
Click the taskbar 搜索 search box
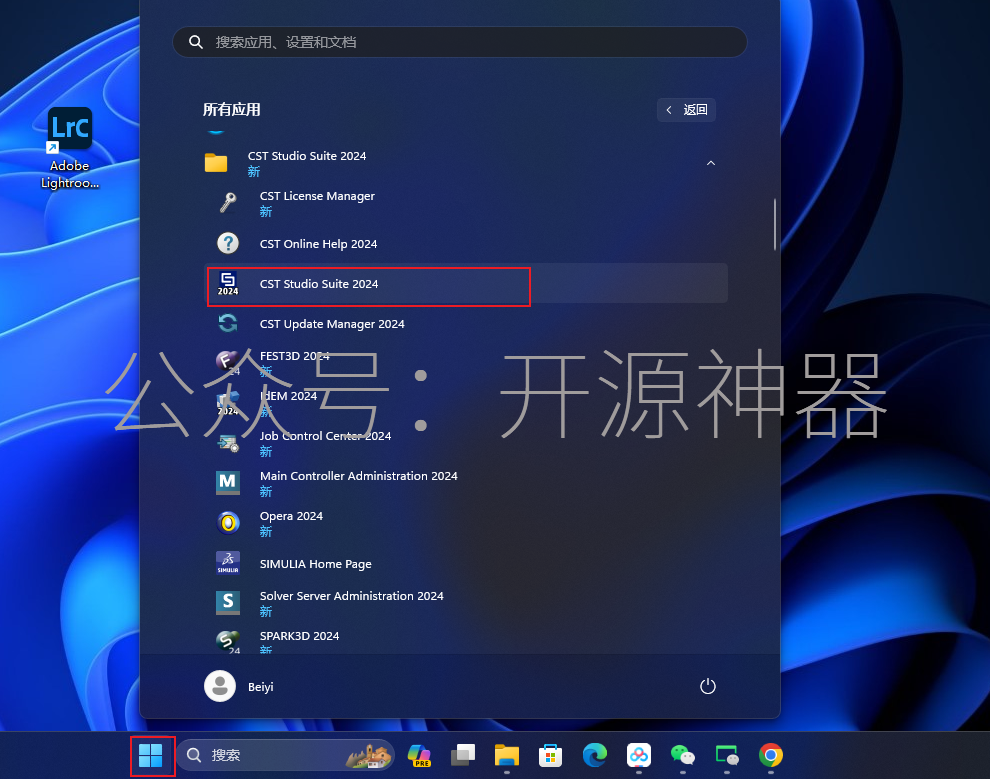(x=285, y=755)
